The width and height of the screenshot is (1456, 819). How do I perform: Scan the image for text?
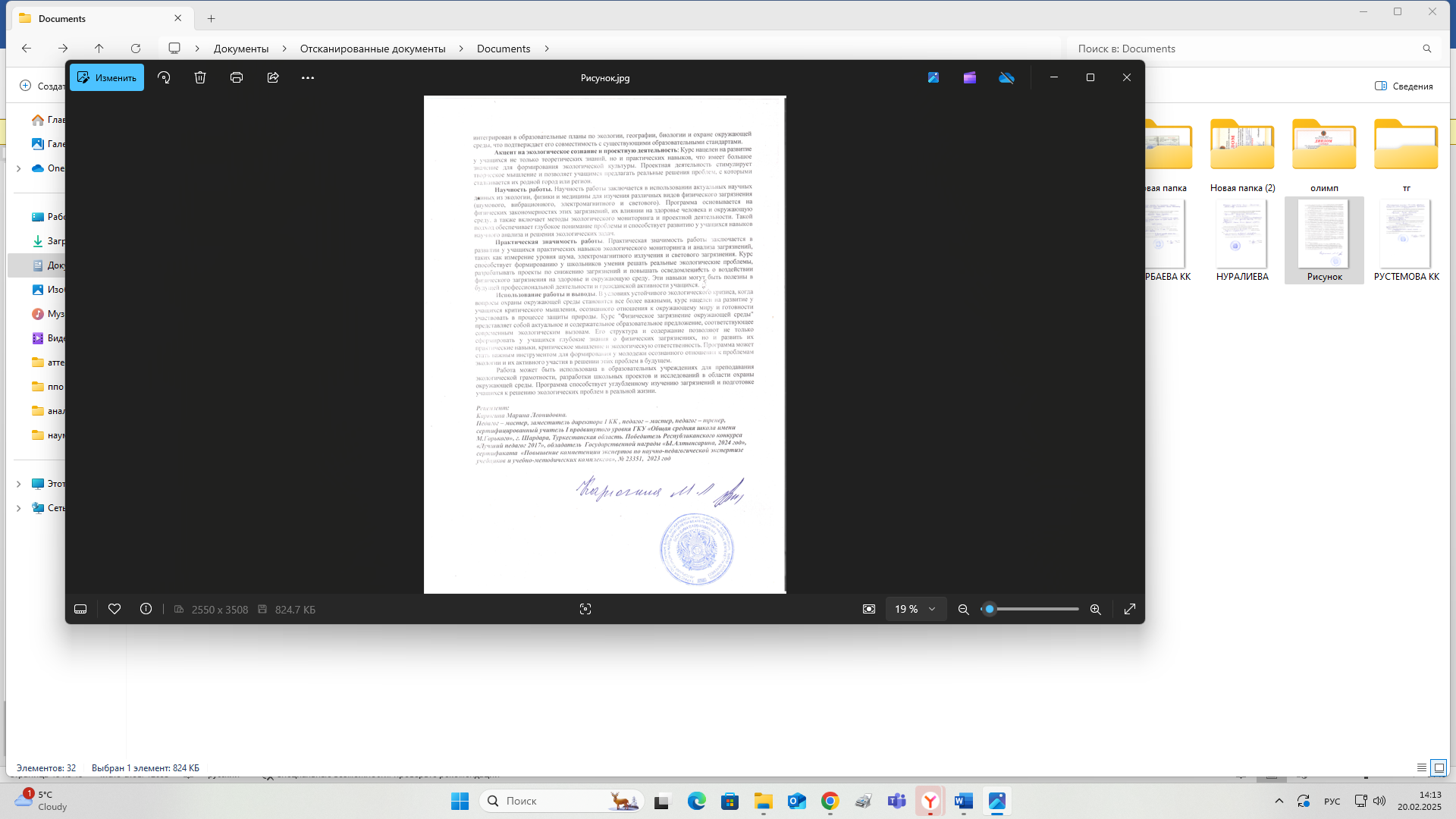pos(585,609)
